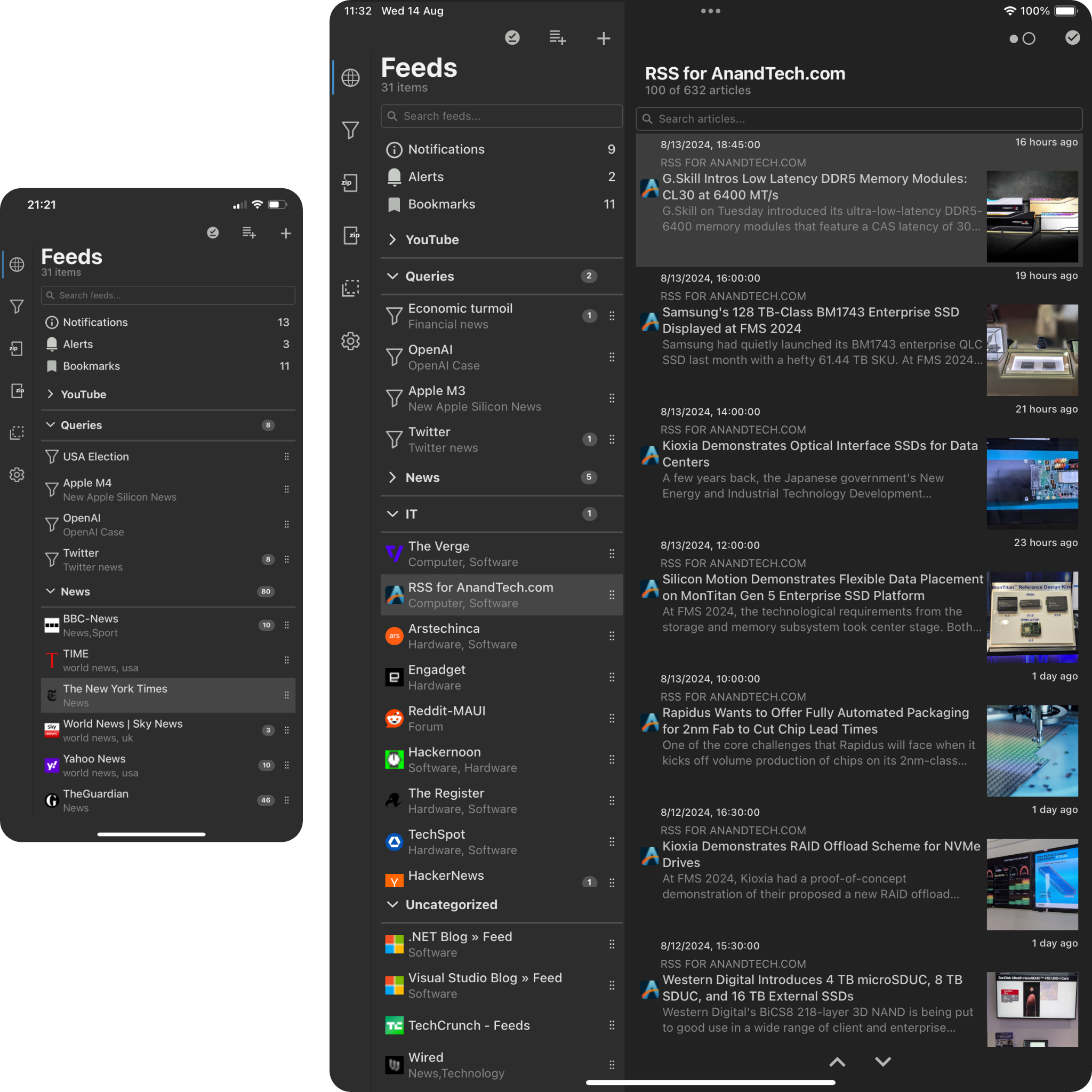Open the filter icon in phone sidebar

coord(17,307)
